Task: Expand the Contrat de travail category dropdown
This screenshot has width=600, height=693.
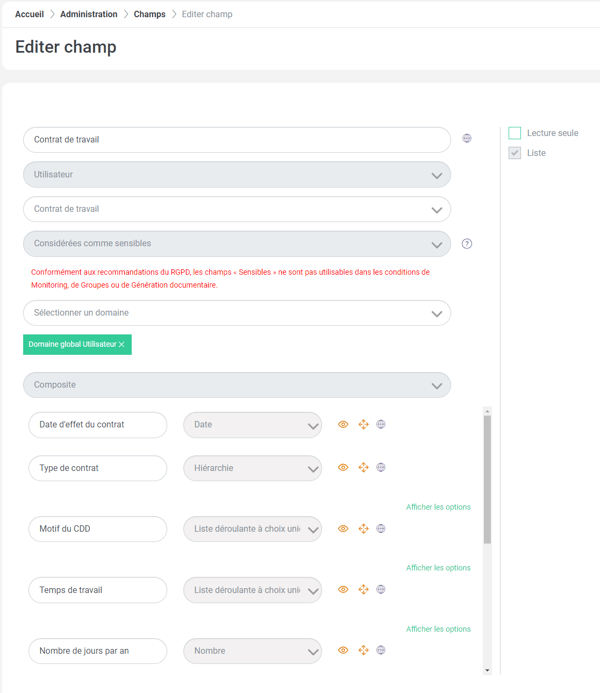Action: pyautogui.click(x=237, y=209)
